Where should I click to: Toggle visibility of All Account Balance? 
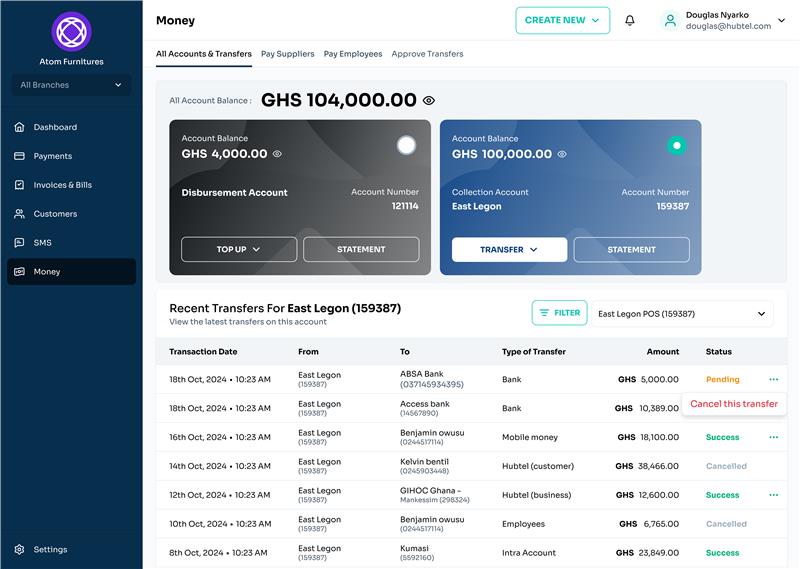[429, 100]
